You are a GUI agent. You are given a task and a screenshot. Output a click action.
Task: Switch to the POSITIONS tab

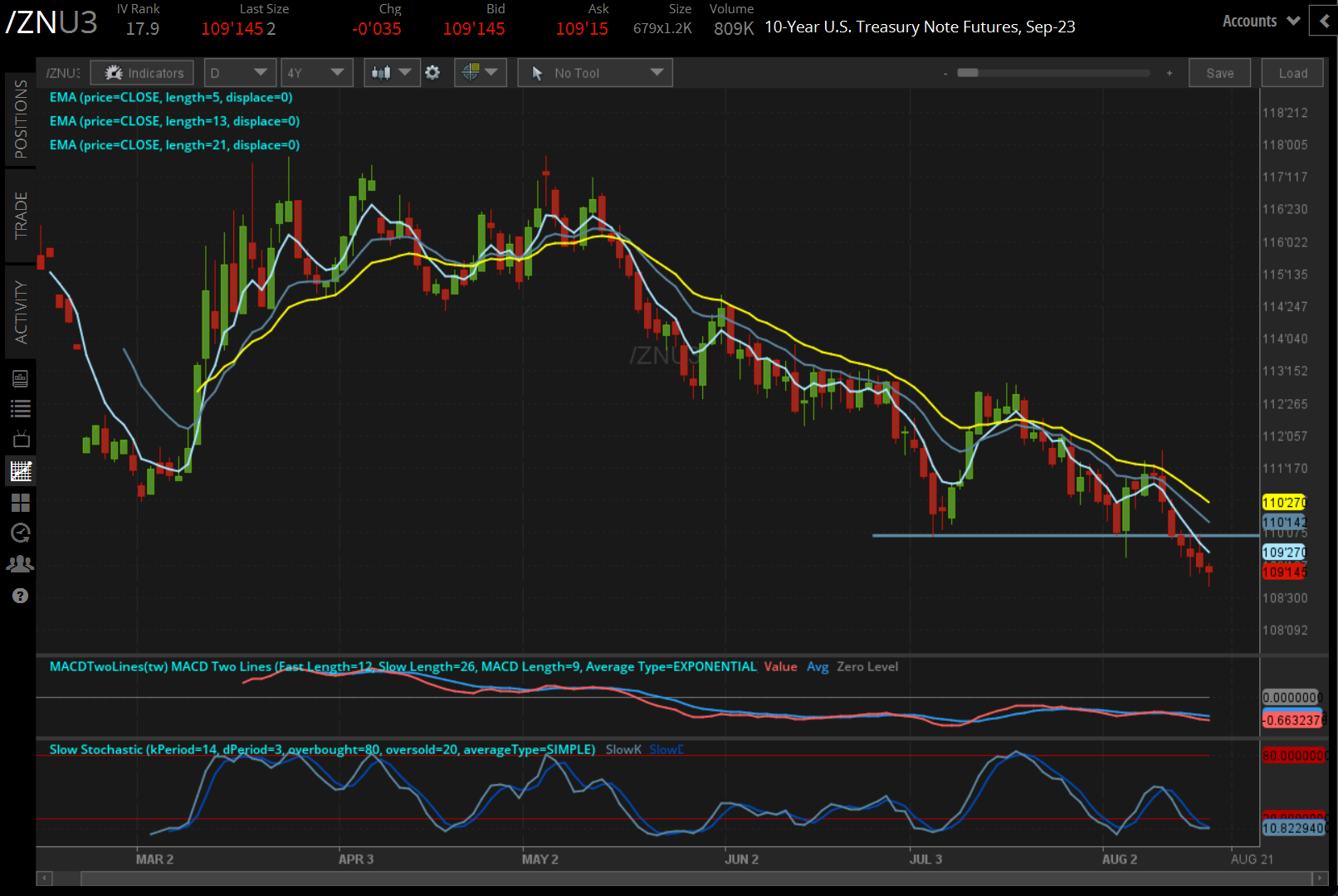[x=20, y=119]
